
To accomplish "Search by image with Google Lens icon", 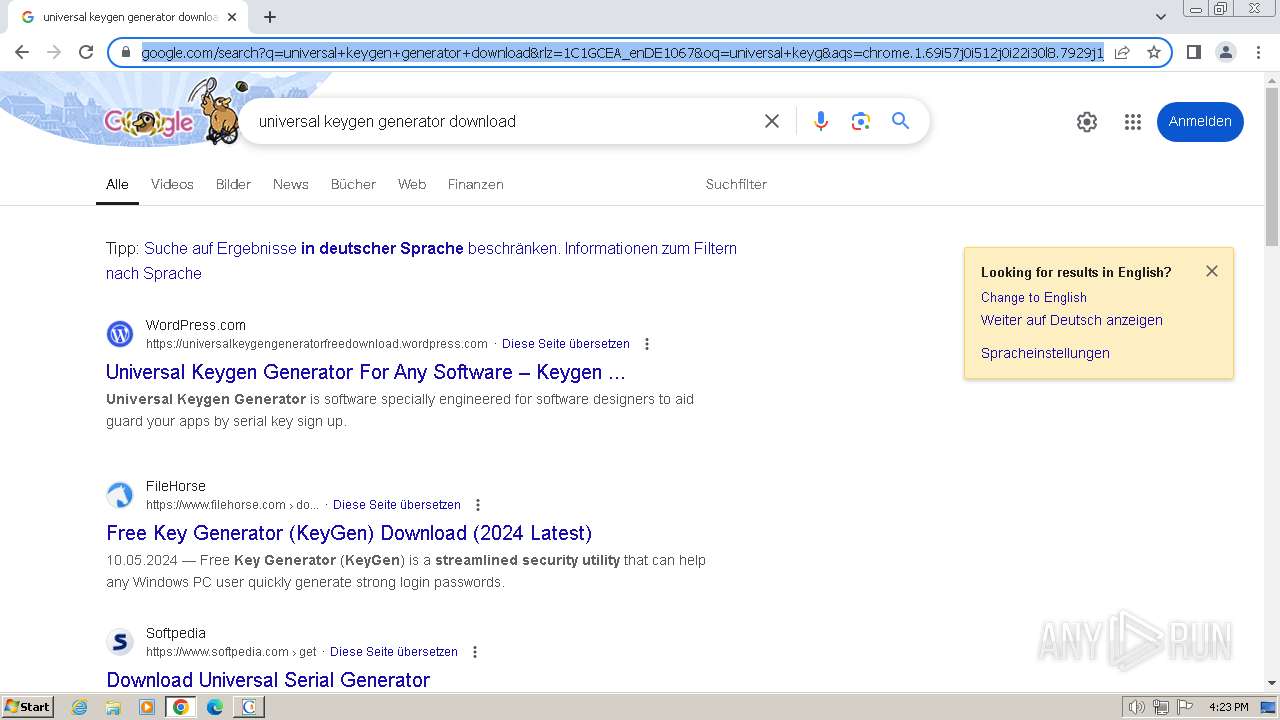I will tap(861, 121).
